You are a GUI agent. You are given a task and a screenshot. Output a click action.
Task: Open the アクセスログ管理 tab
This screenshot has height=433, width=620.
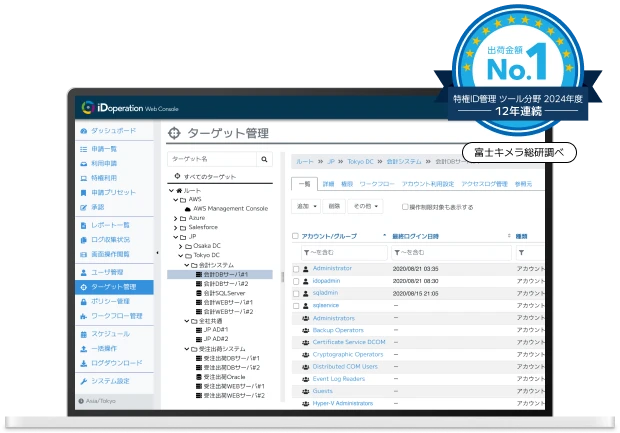tap(484, 184)
